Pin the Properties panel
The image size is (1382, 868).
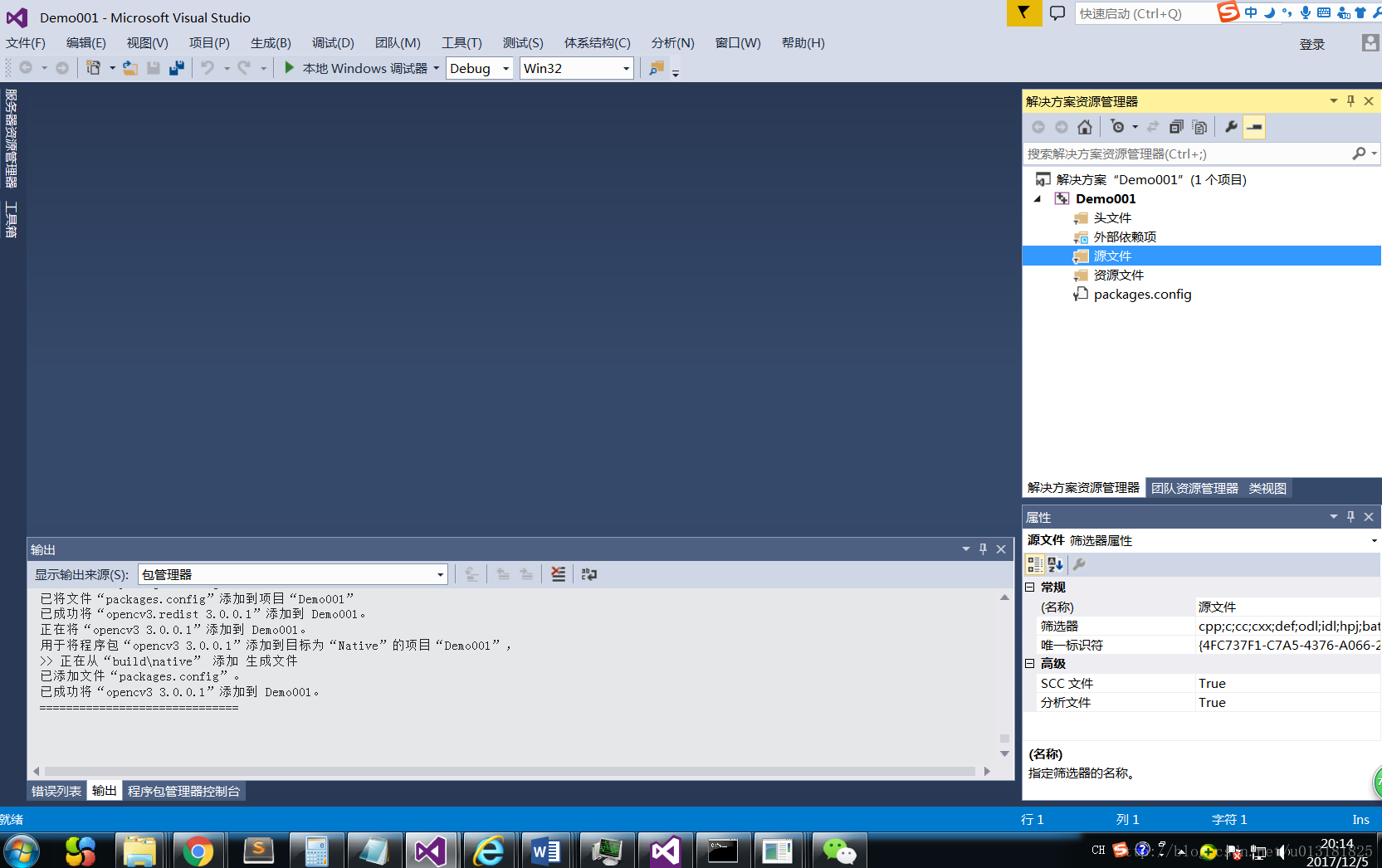[1350, 517]
